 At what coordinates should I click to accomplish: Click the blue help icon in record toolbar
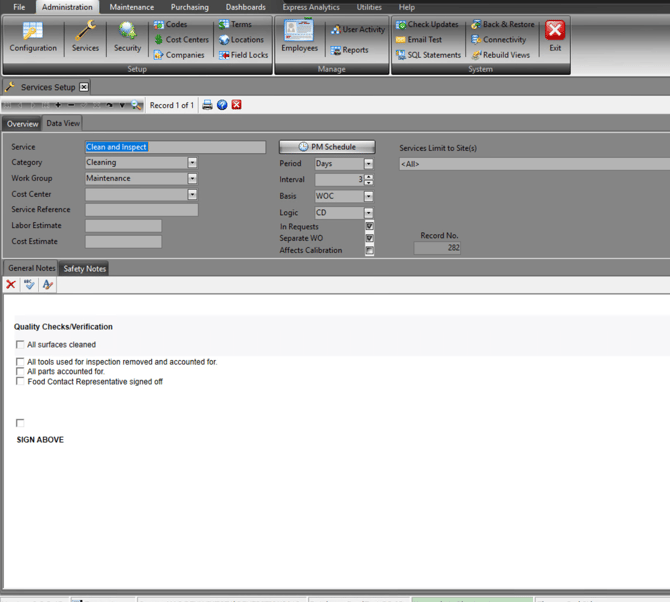point(222,105)
